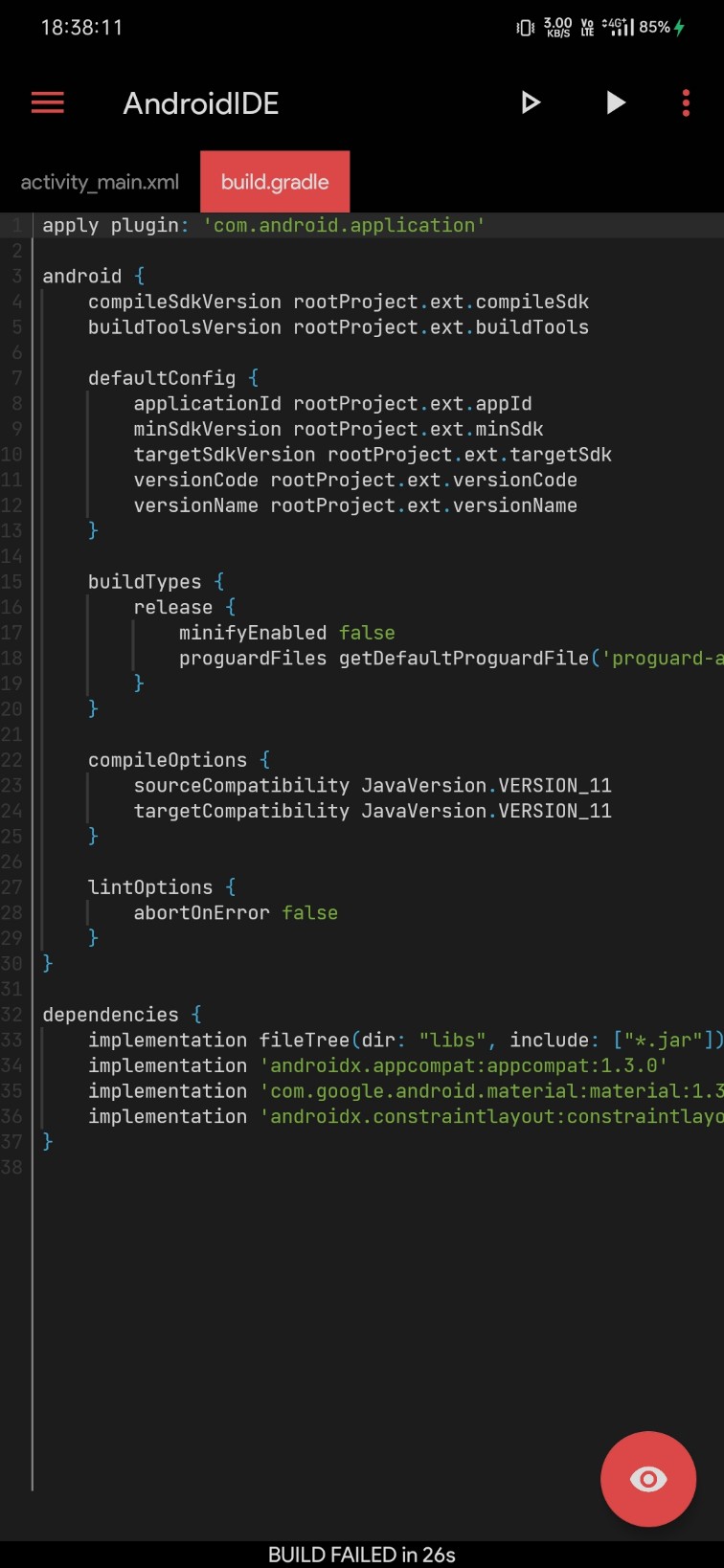This screenshot has width=724, height=1568.
Task: Tap the 4G signal strength icon
Action: tap(618, 27)
